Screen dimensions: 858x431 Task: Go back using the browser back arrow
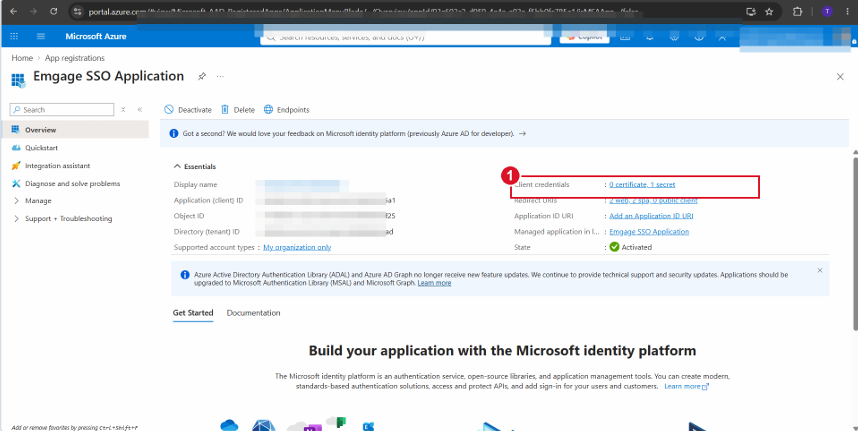coord(13,11)
